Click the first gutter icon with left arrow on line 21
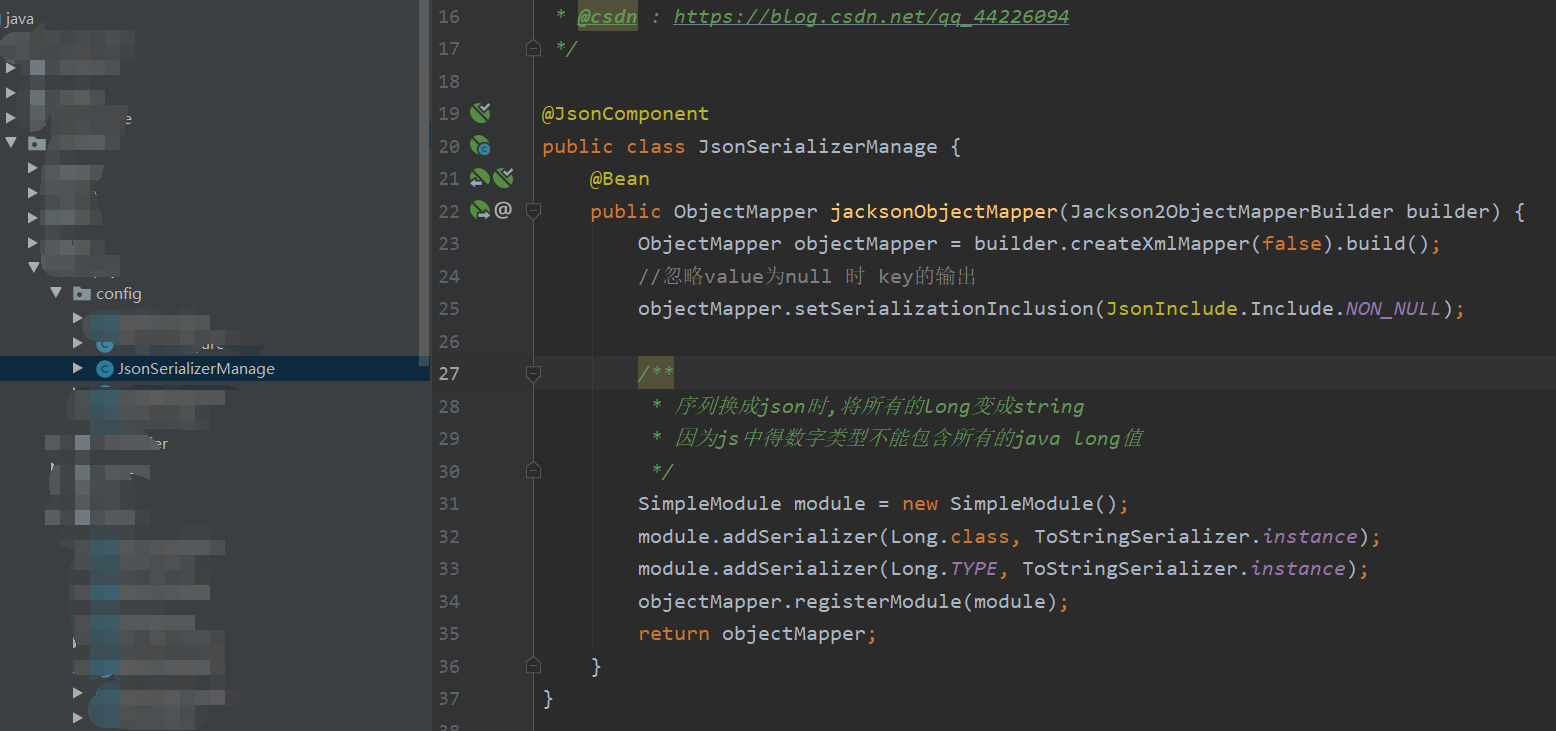This screenshot has width=1556, height=731. pyautogui.click(x=479, y=178)
